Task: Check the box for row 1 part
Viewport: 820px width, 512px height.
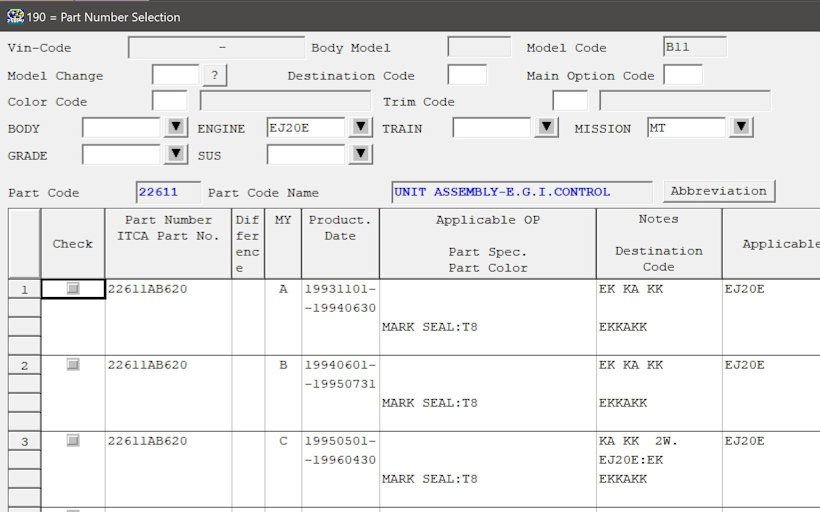Action: pos(73,288)
